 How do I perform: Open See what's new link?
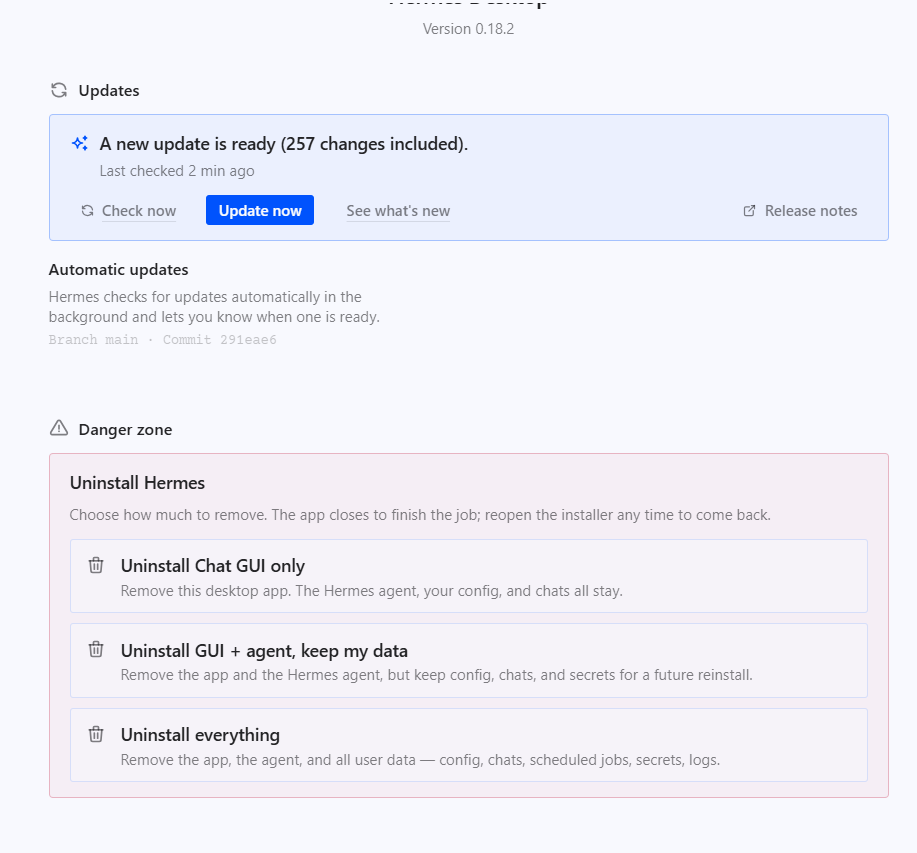[x=398, y=210]
